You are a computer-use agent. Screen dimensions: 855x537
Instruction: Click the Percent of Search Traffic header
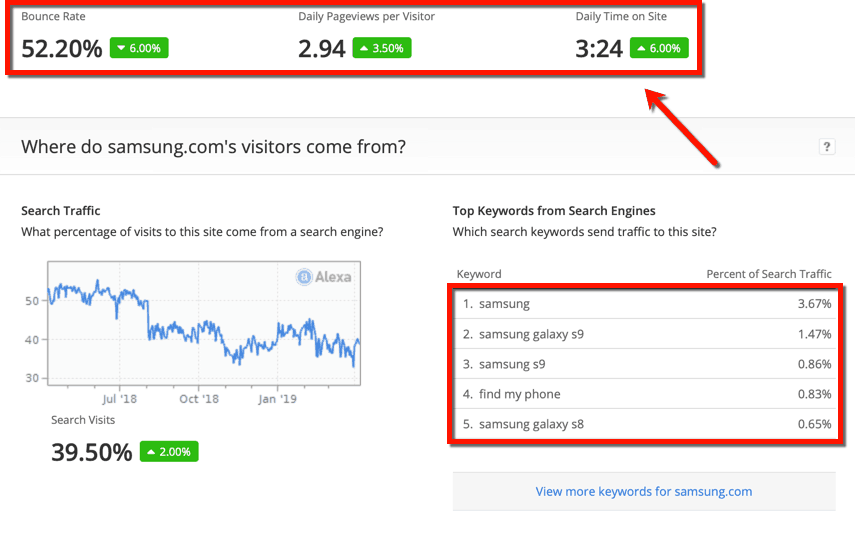(x=769, y=274)
